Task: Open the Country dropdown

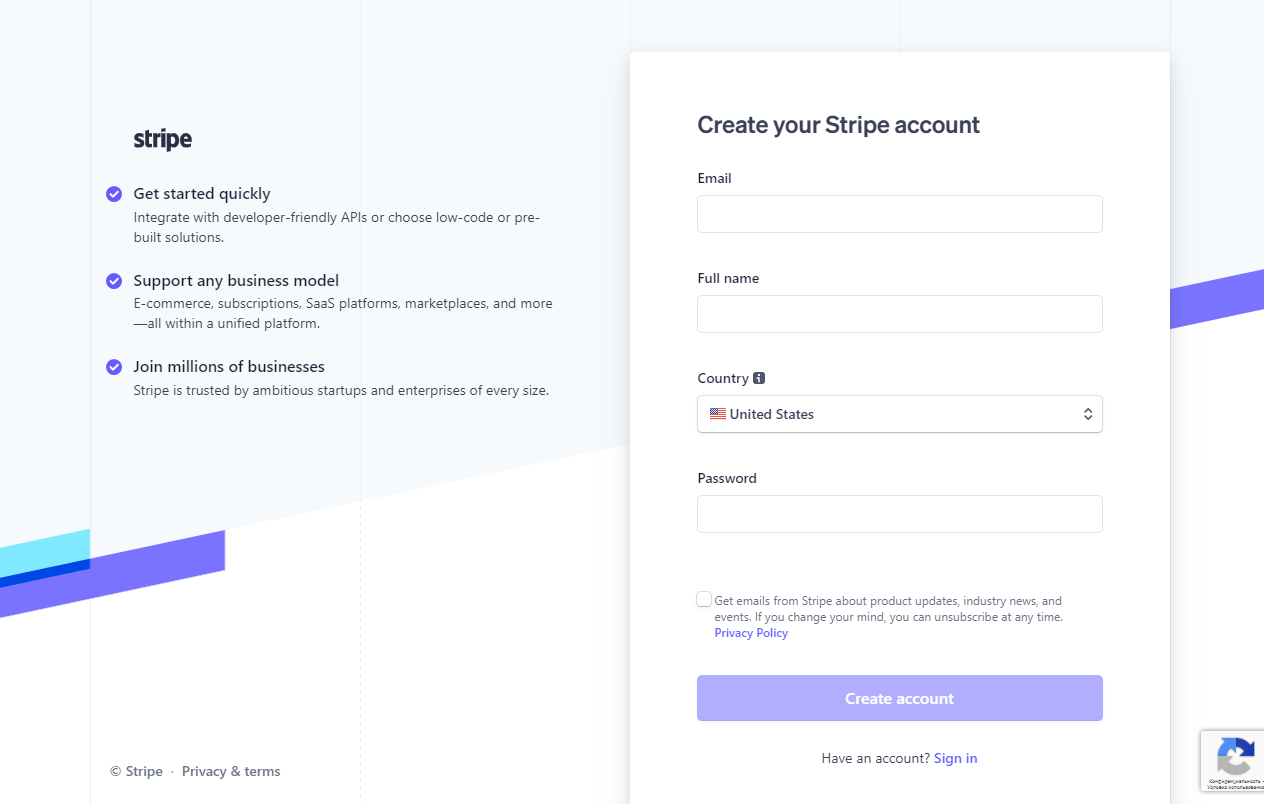Action: point(899,414)
